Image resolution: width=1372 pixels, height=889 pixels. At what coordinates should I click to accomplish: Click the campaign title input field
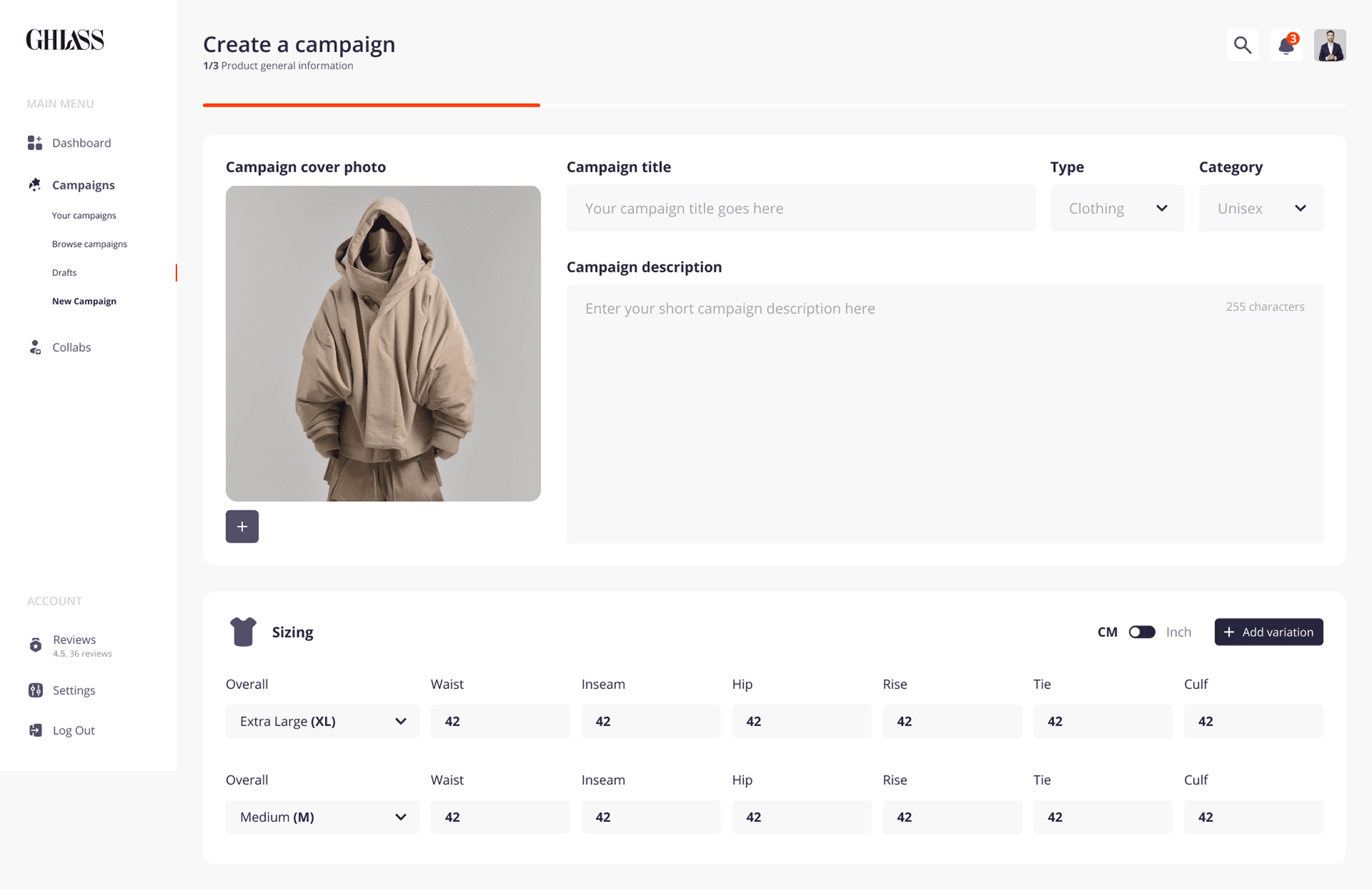click(x=800, y=208)
